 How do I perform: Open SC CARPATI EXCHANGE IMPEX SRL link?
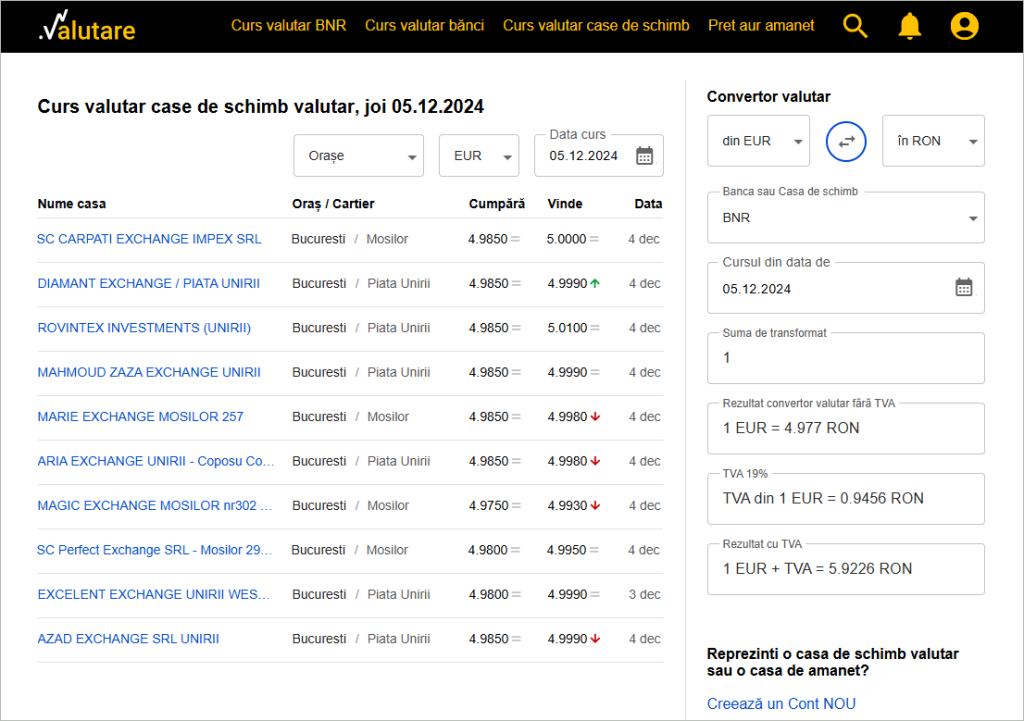(x=149, y=239)
